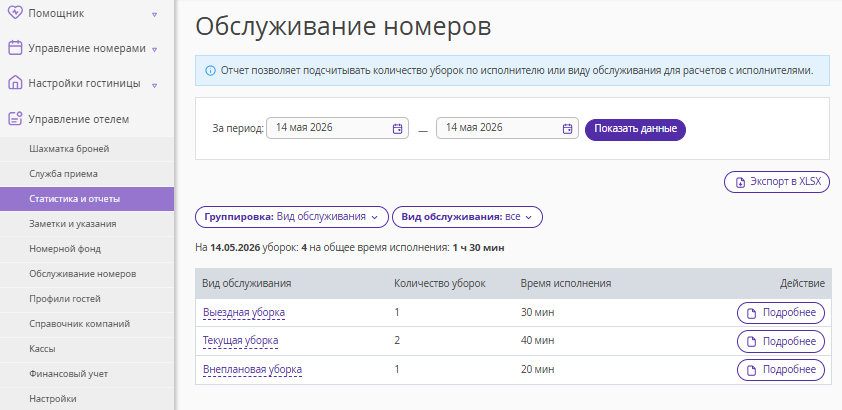Click the Вид обслуживания column header
Image resolution: width=842 pixels, height=410 pixels.
pos(246,283)
